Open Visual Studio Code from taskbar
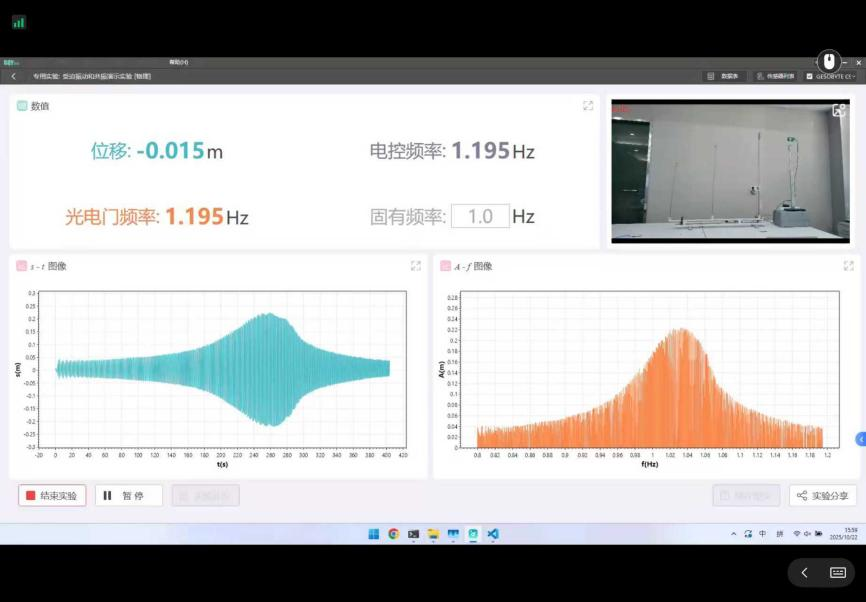The width and height of the screenshot is (866, 602). click(493, 534)
